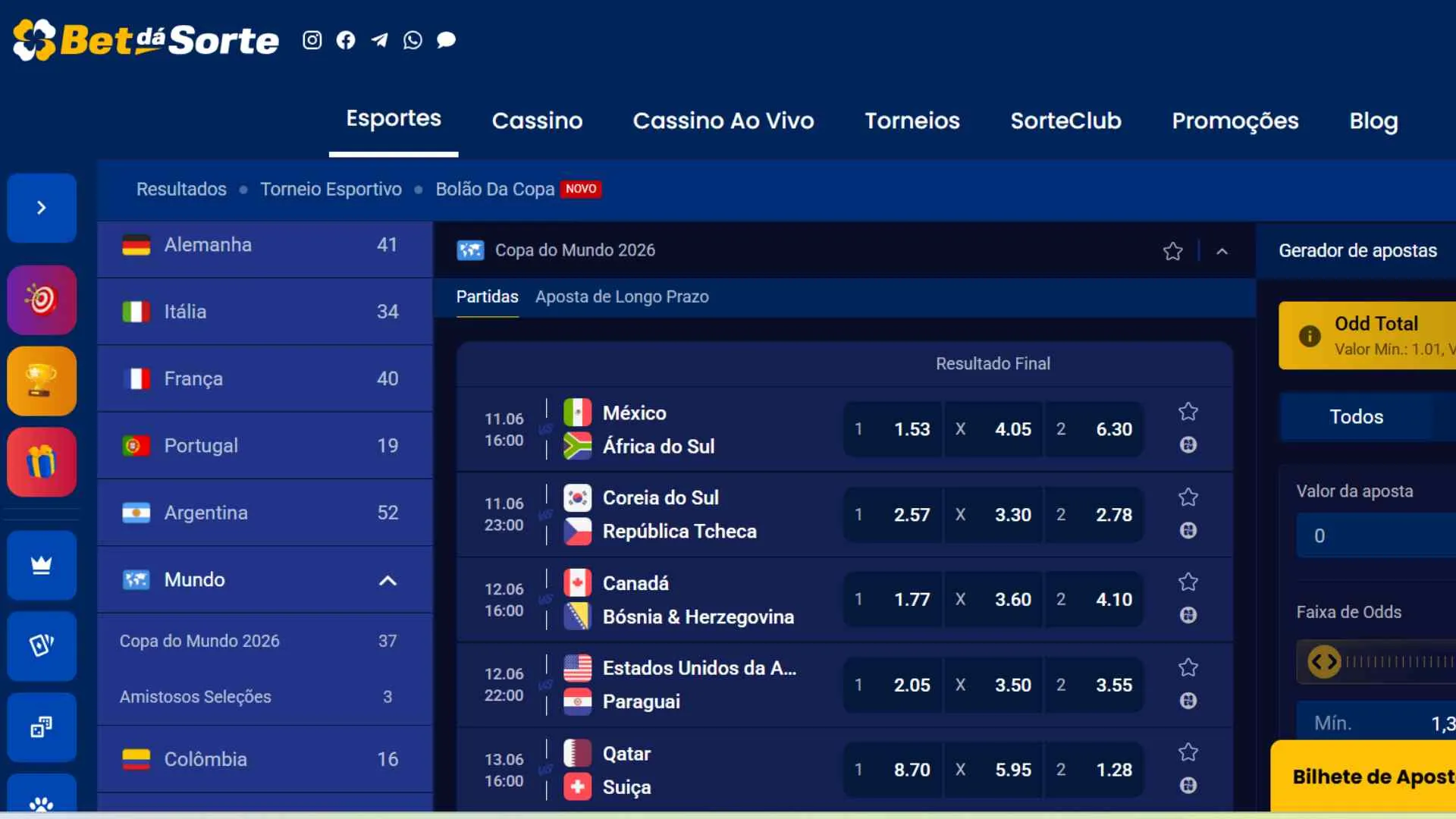Go to Cassino Ao Vivo
The height and width of the screenshot is (819, 1456).
(x=723, y=121)
